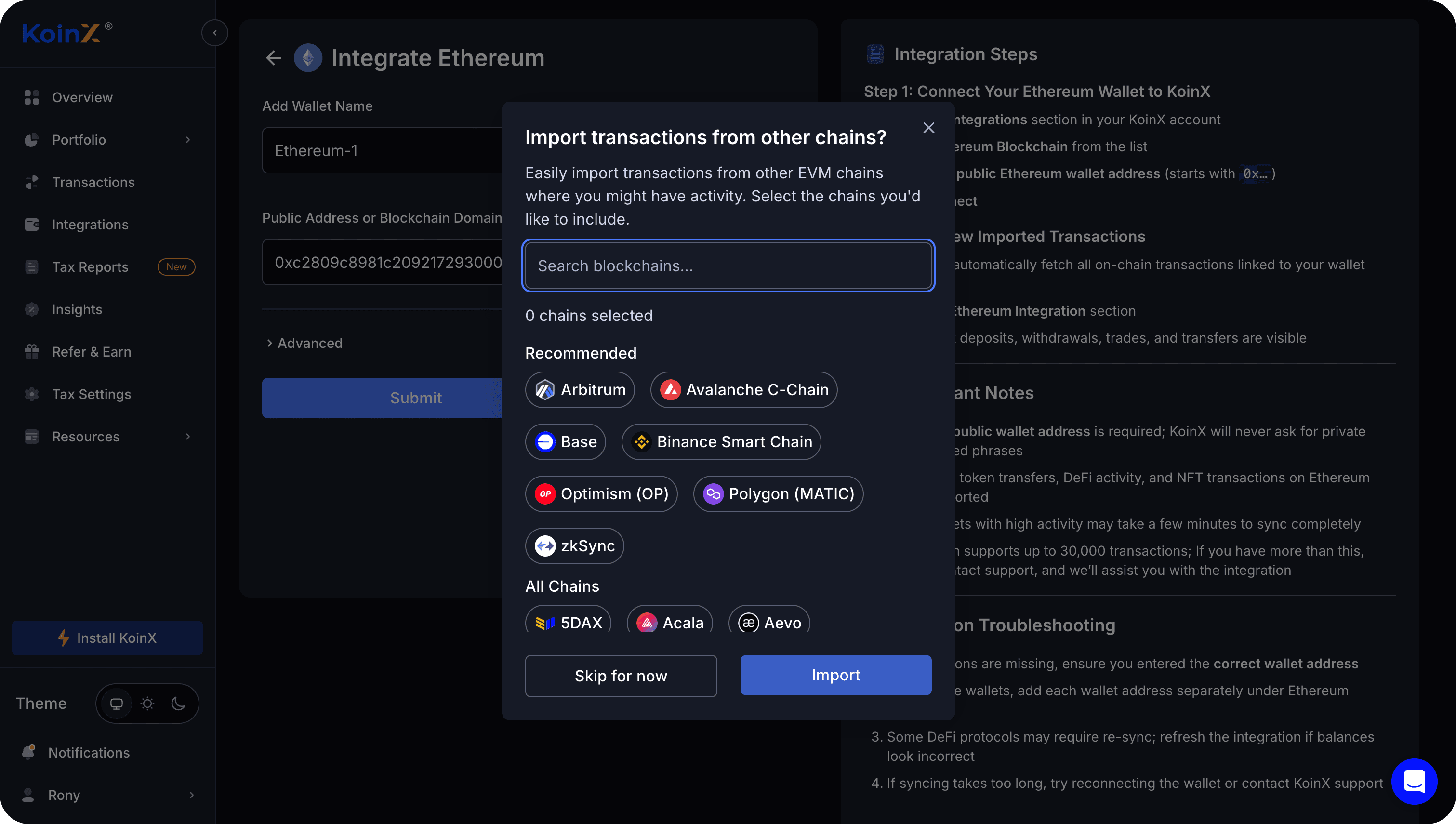Viewport: 1456px width, 824px height.
Task: Open the Overview section in the sidebar
Action: [x=82, y=97]
